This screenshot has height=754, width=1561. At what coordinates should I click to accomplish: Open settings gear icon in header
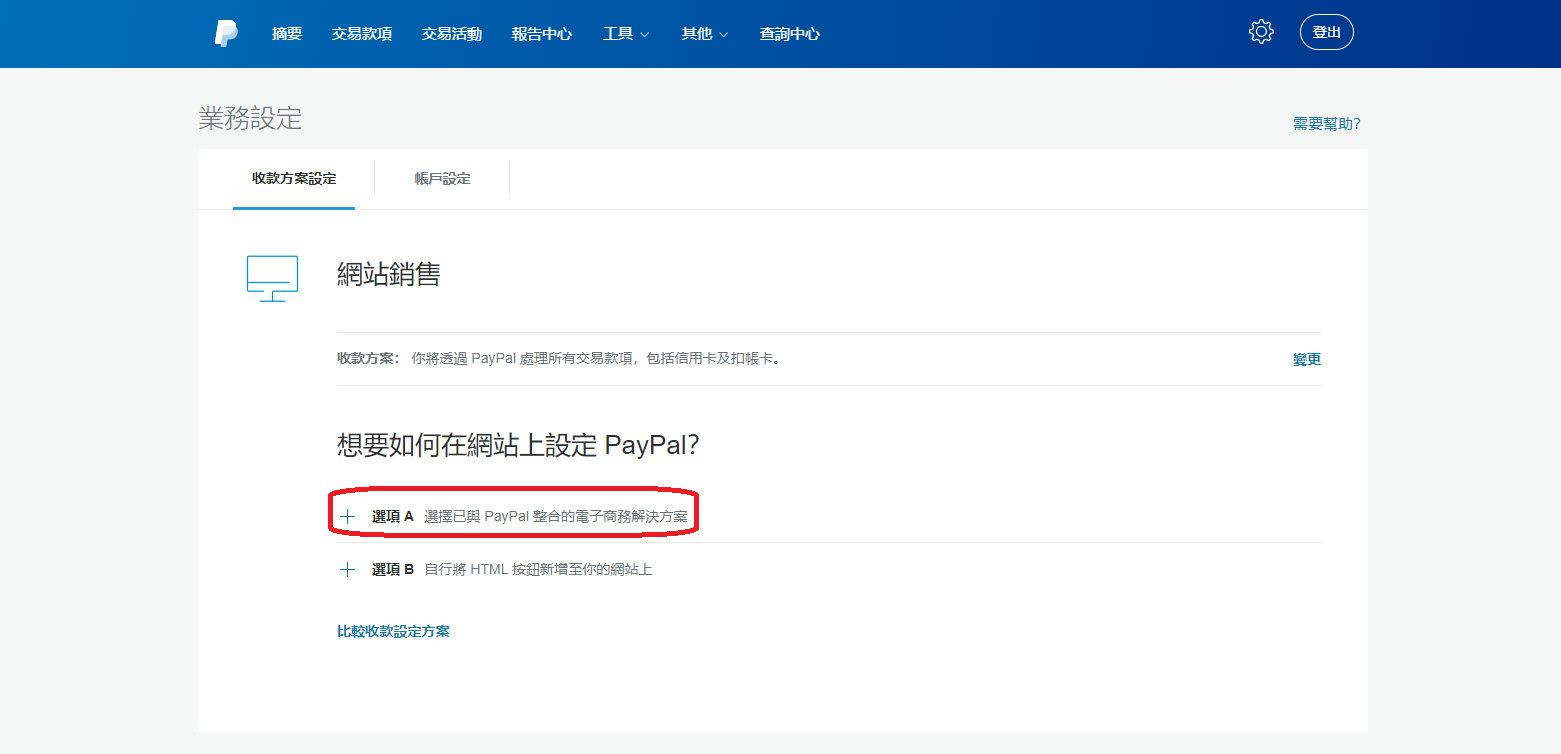(x=1261, y=32)
